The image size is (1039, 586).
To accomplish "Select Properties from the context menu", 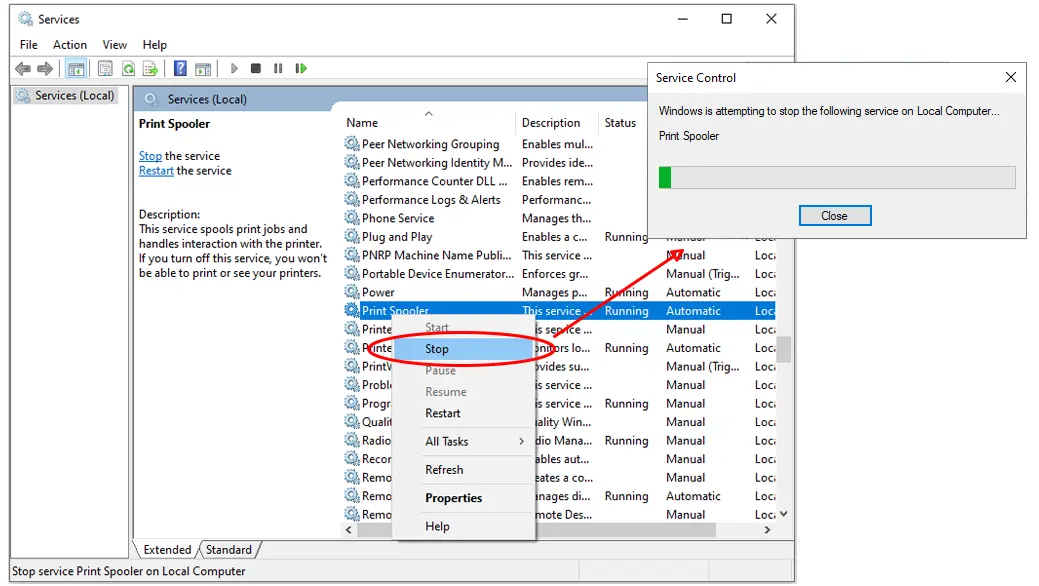I will tap(453, 498).
